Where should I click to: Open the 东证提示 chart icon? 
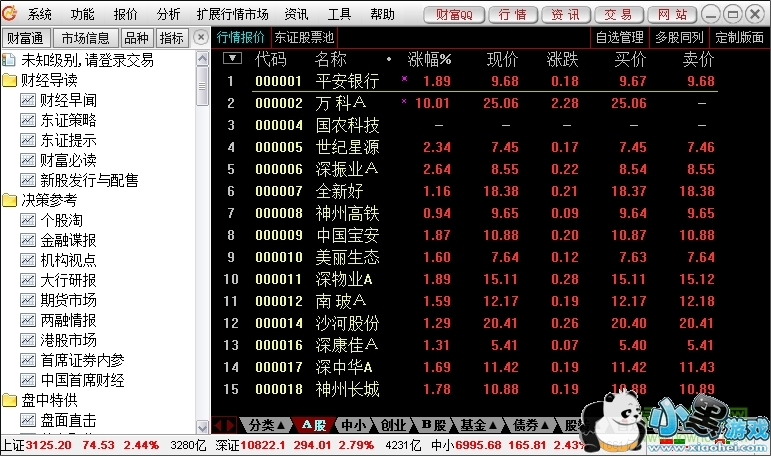[28, 140]
